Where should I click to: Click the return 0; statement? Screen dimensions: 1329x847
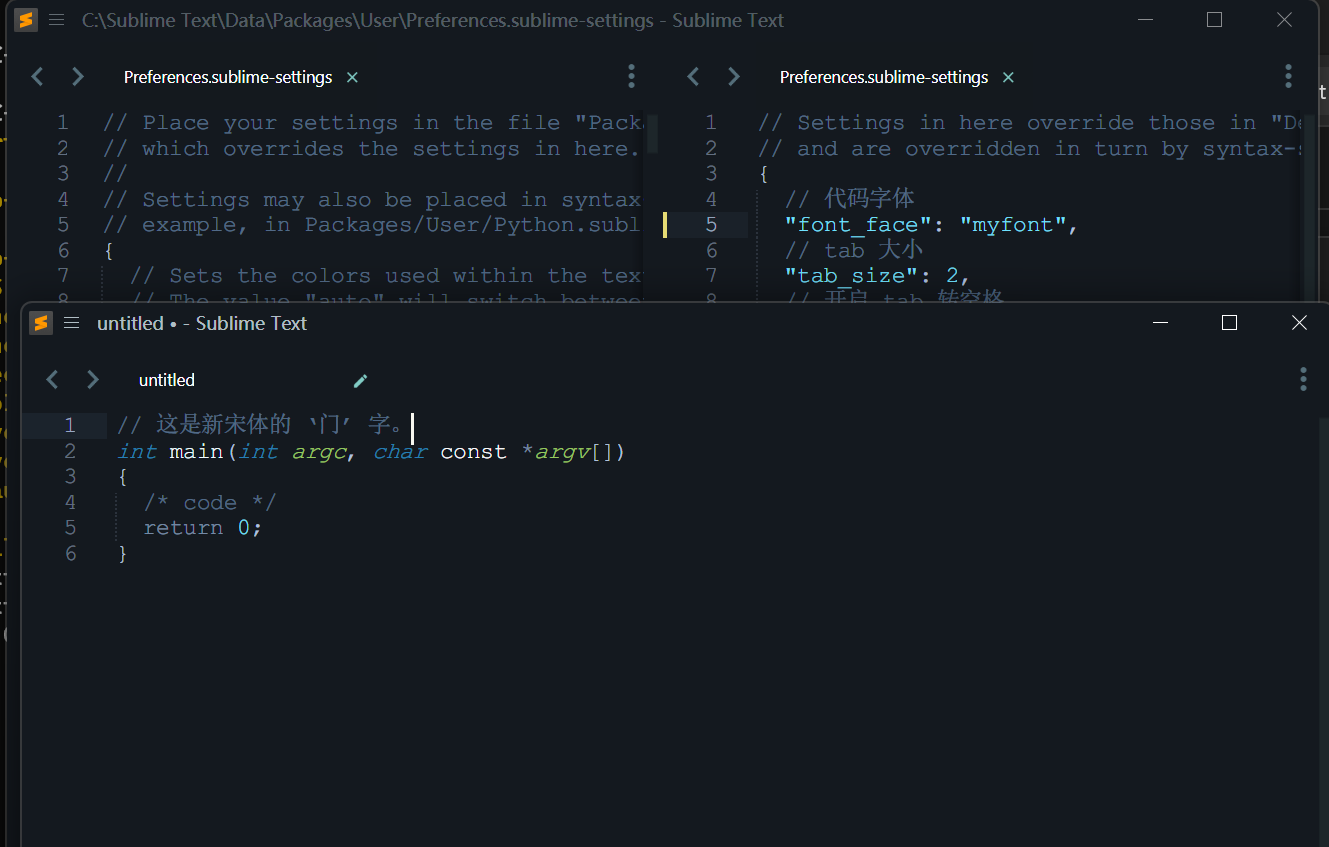[x=203, y=528]
